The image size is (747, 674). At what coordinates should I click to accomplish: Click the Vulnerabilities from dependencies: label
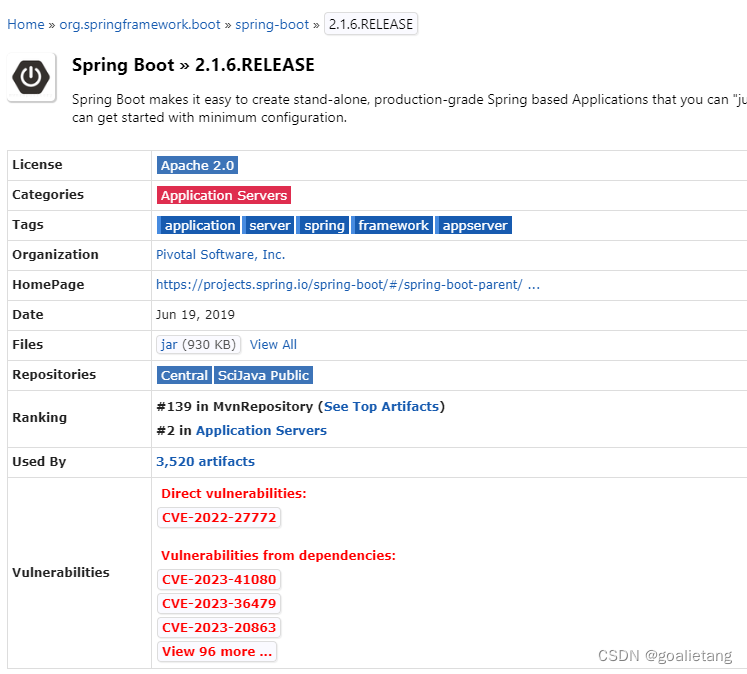(x=278, y=555)
